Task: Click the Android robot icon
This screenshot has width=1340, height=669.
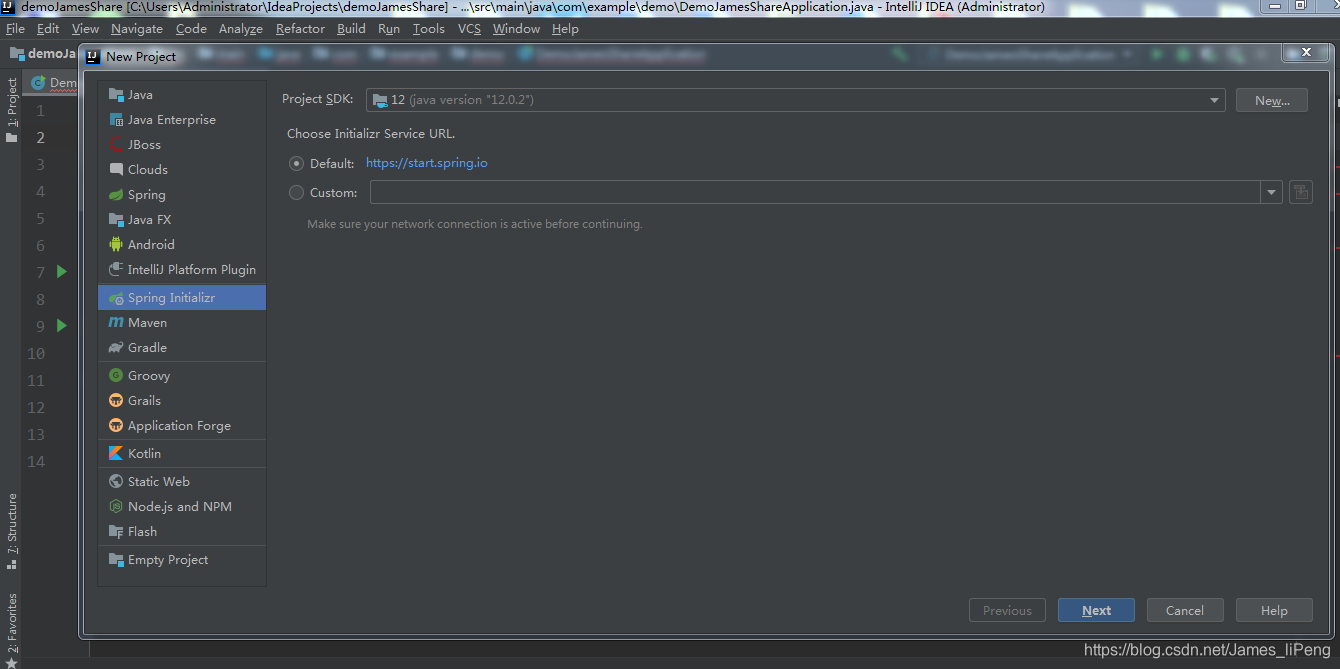Action: point(116,245)
